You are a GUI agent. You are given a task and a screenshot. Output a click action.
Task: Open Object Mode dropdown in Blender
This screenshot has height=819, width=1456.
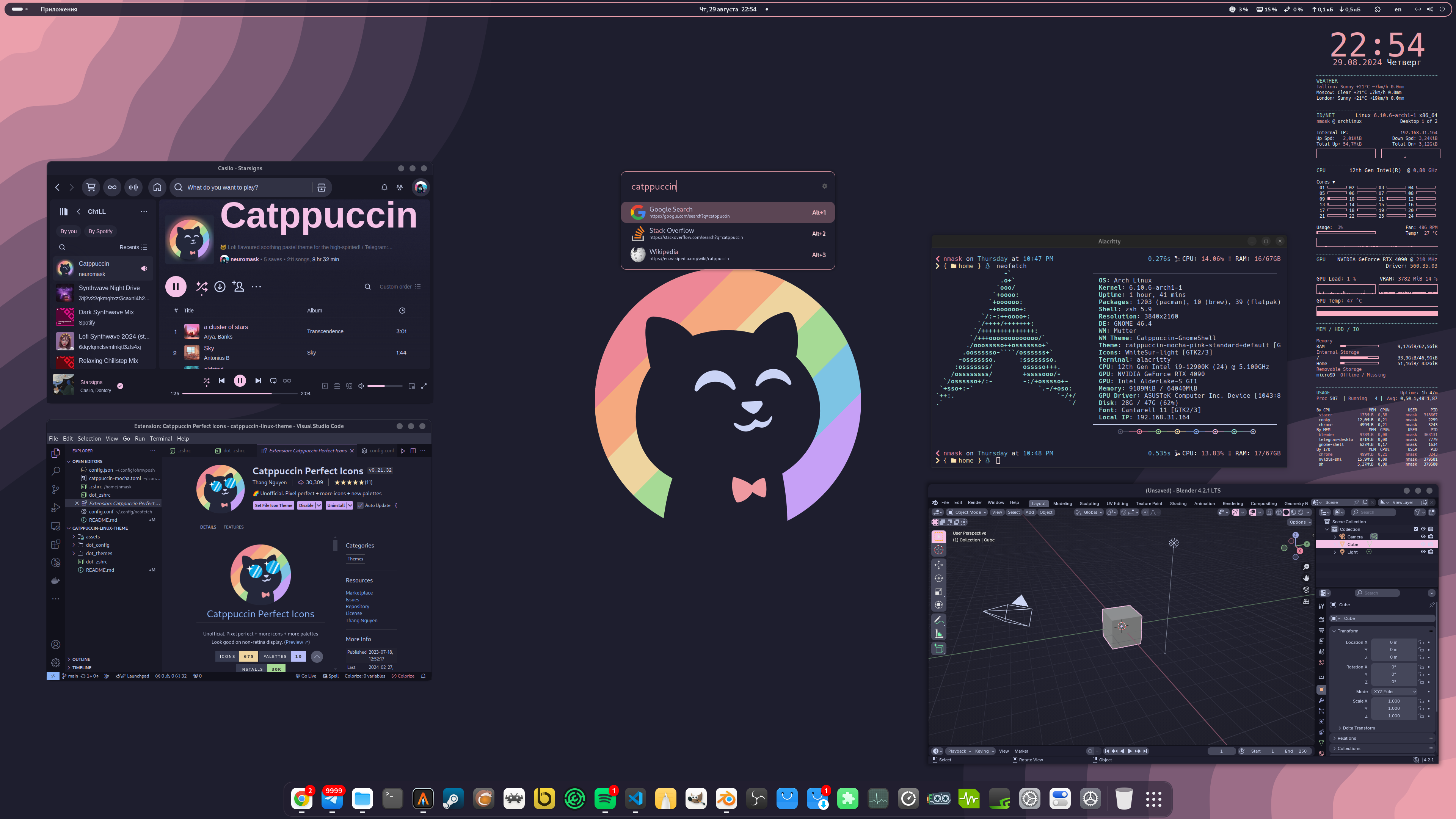pos(966,512)
